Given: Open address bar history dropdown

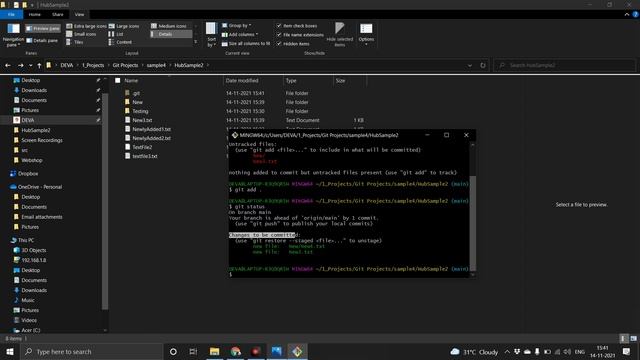Looking at the screenshot, I should pyautogui.click(x=470, y=65).
